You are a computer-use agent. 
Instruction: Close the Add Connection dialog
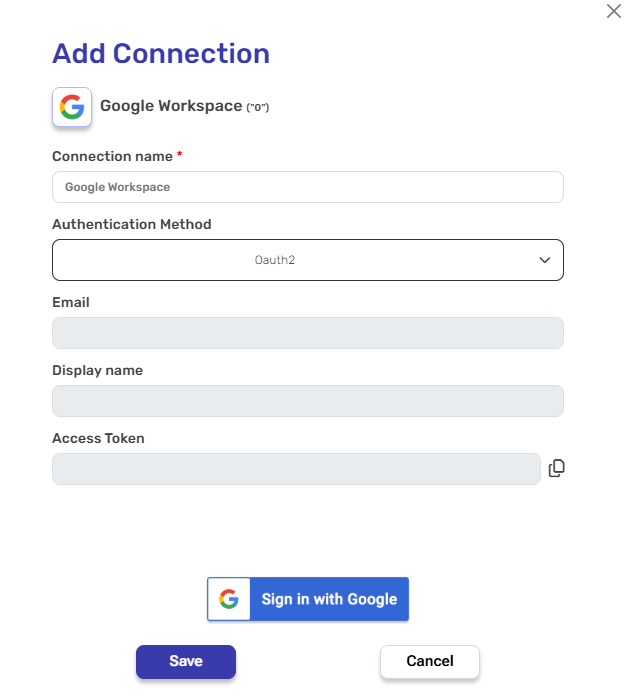[614, 12]
